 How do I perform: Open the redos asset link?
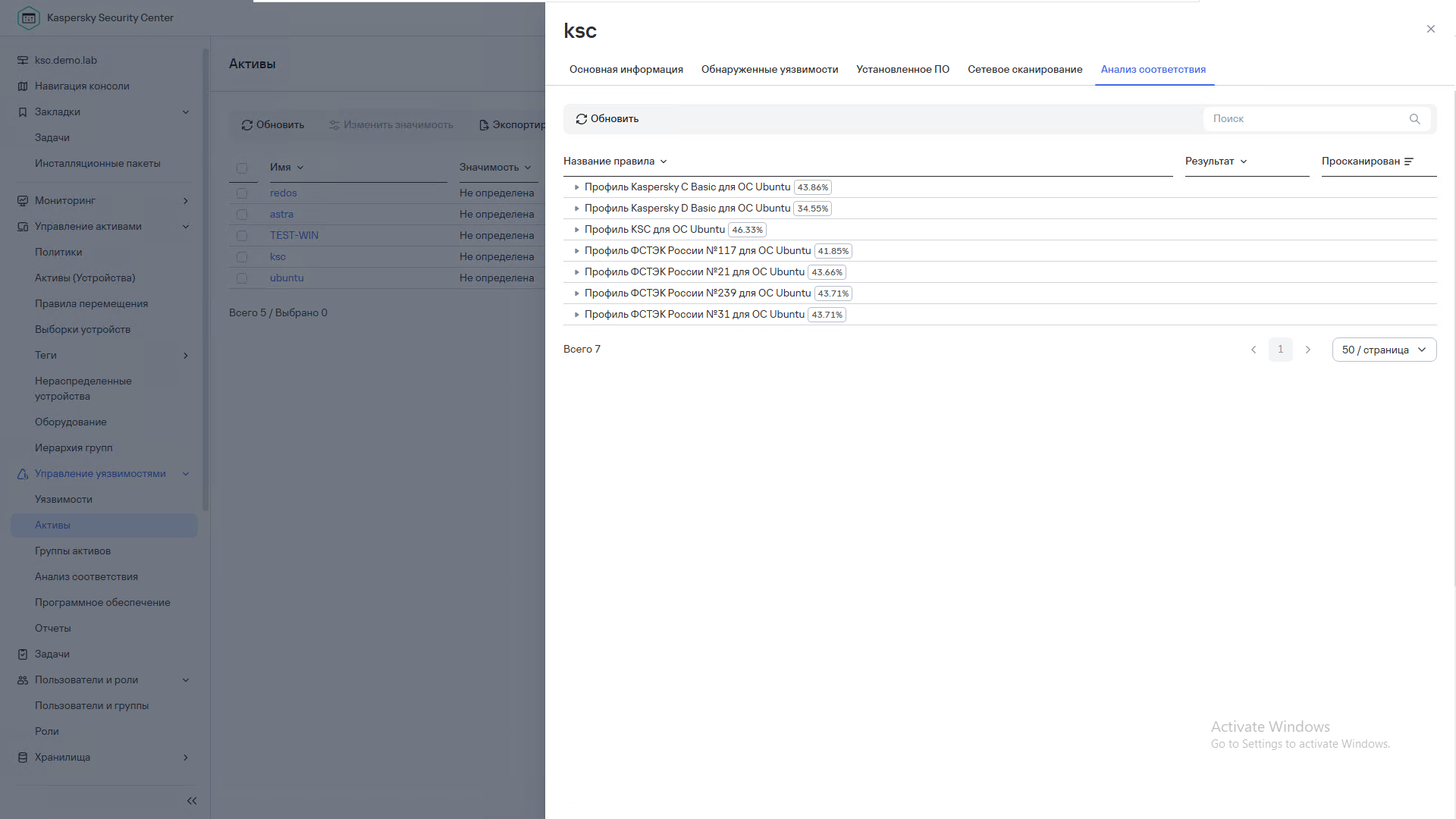[x=283, y=193]
